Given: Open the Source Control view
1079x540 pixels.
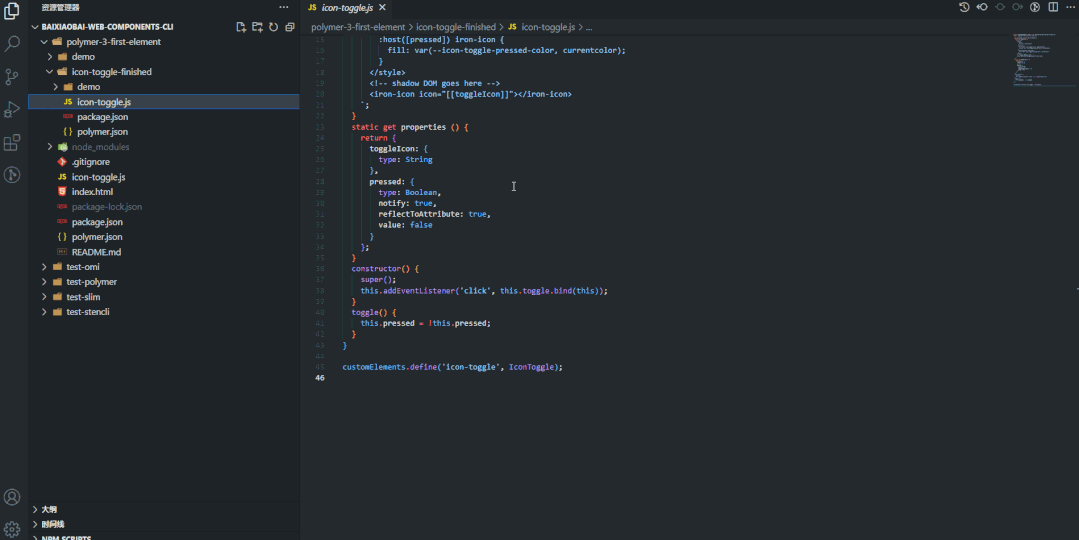Looking at the screenshot, I should (13, 77).
